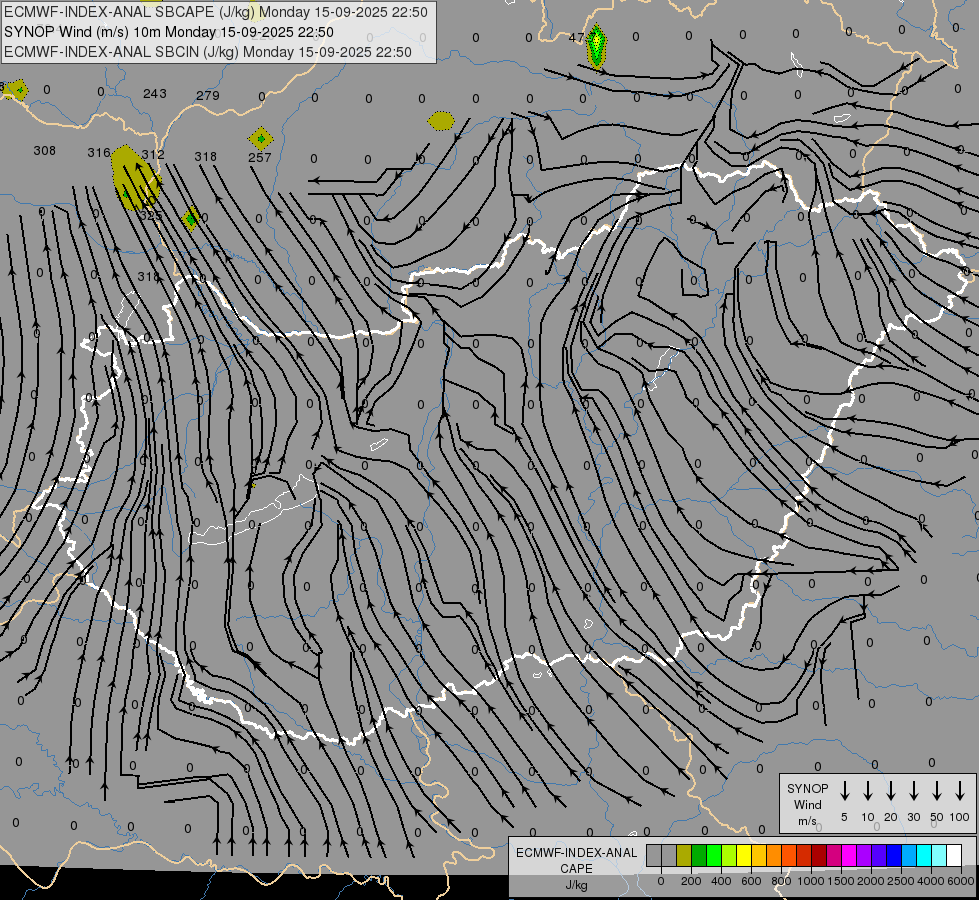Click the diamond CAPE patch above 257
The height and width of the screenshot is (900, 979).
(260, 138)
